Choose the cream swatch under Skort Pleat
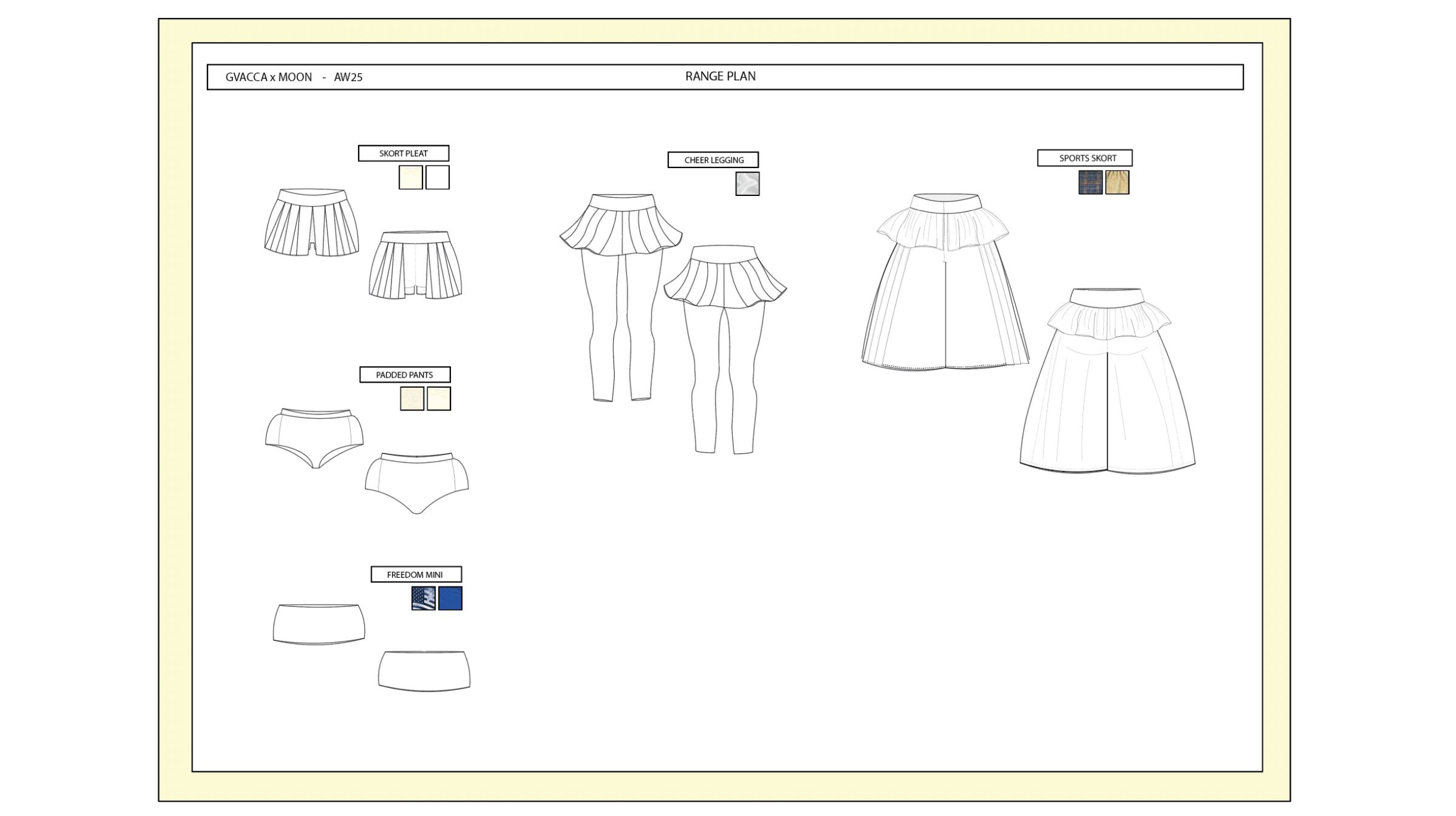 coord(410,177)
